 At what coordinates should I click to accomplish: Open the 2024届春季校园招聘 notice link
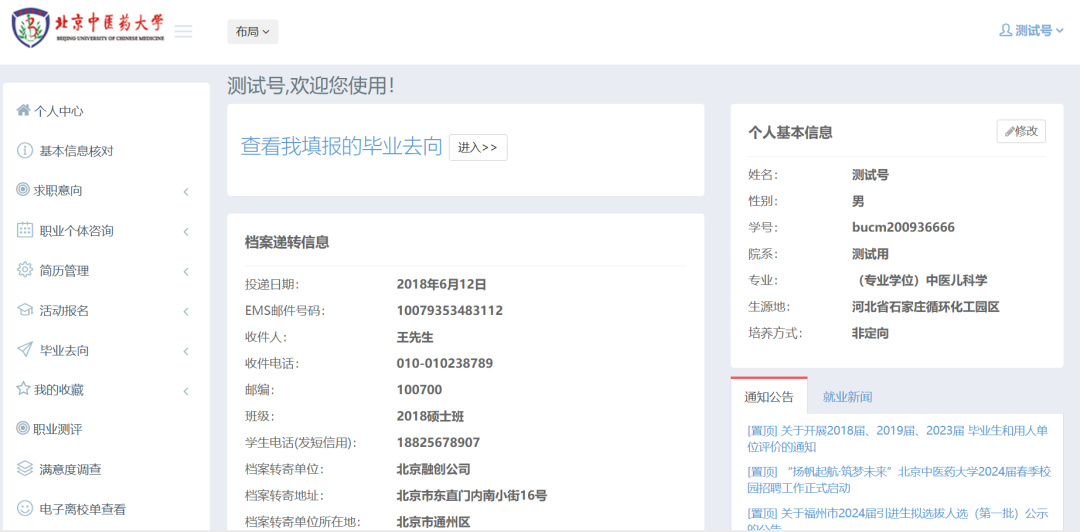point(898,479)
